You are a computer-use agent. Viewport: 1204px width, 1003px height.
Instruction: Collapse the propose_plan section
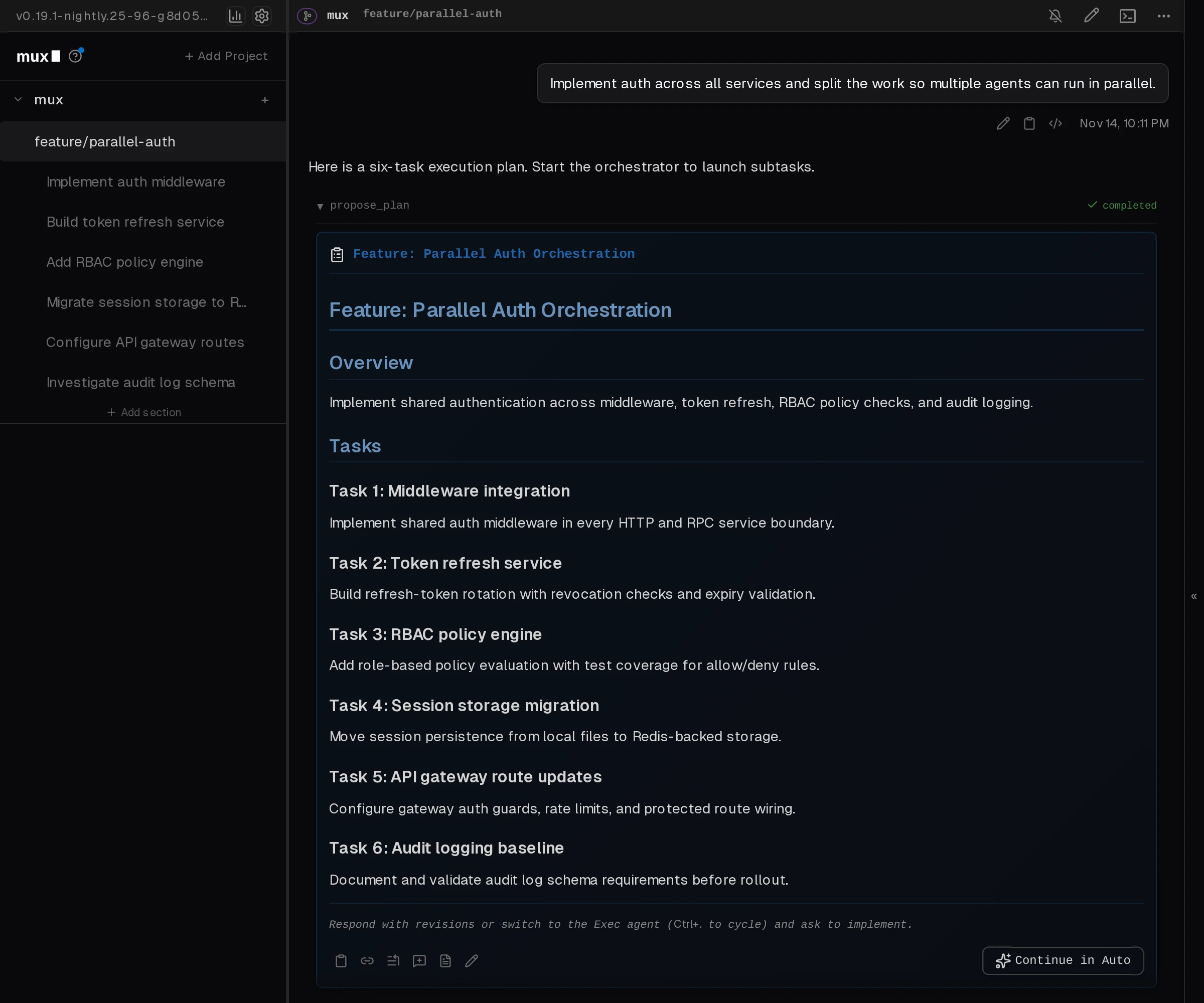coord(321,206)
